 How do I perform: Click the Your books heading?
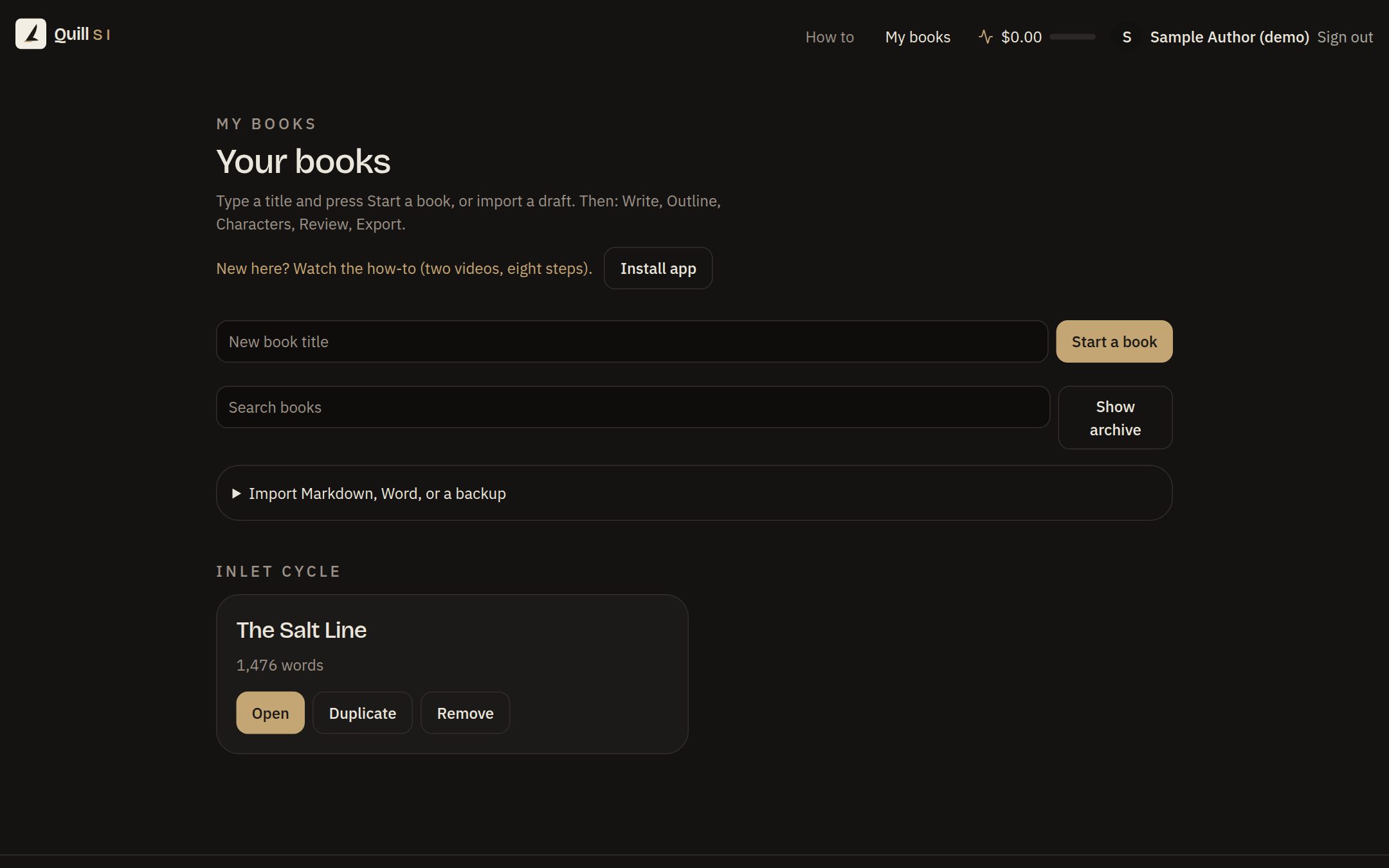coord(303,161)
